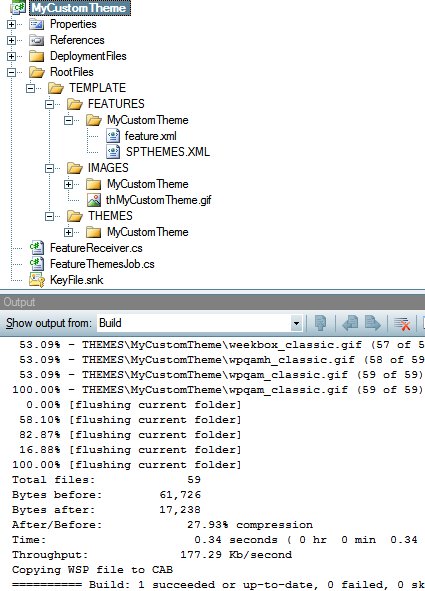Image resolution: width=425 pixels, height=591 pixels.
Task: Click the 82.87% flushing current folder line
Action: (130, 435)
